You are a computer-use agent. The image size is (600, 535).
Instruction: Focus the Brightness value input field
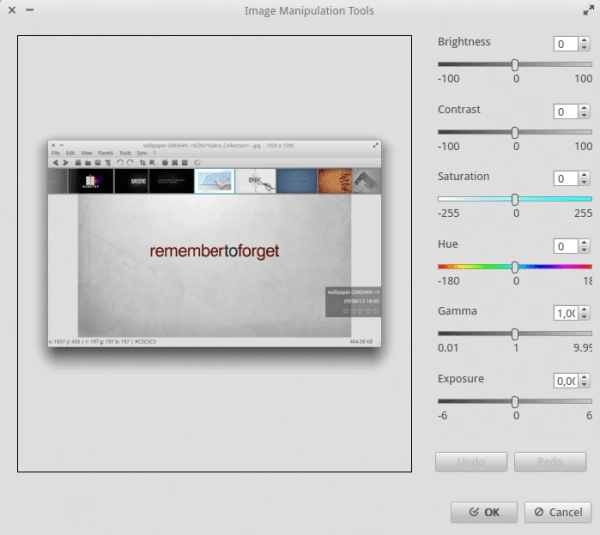pos(565,44)
